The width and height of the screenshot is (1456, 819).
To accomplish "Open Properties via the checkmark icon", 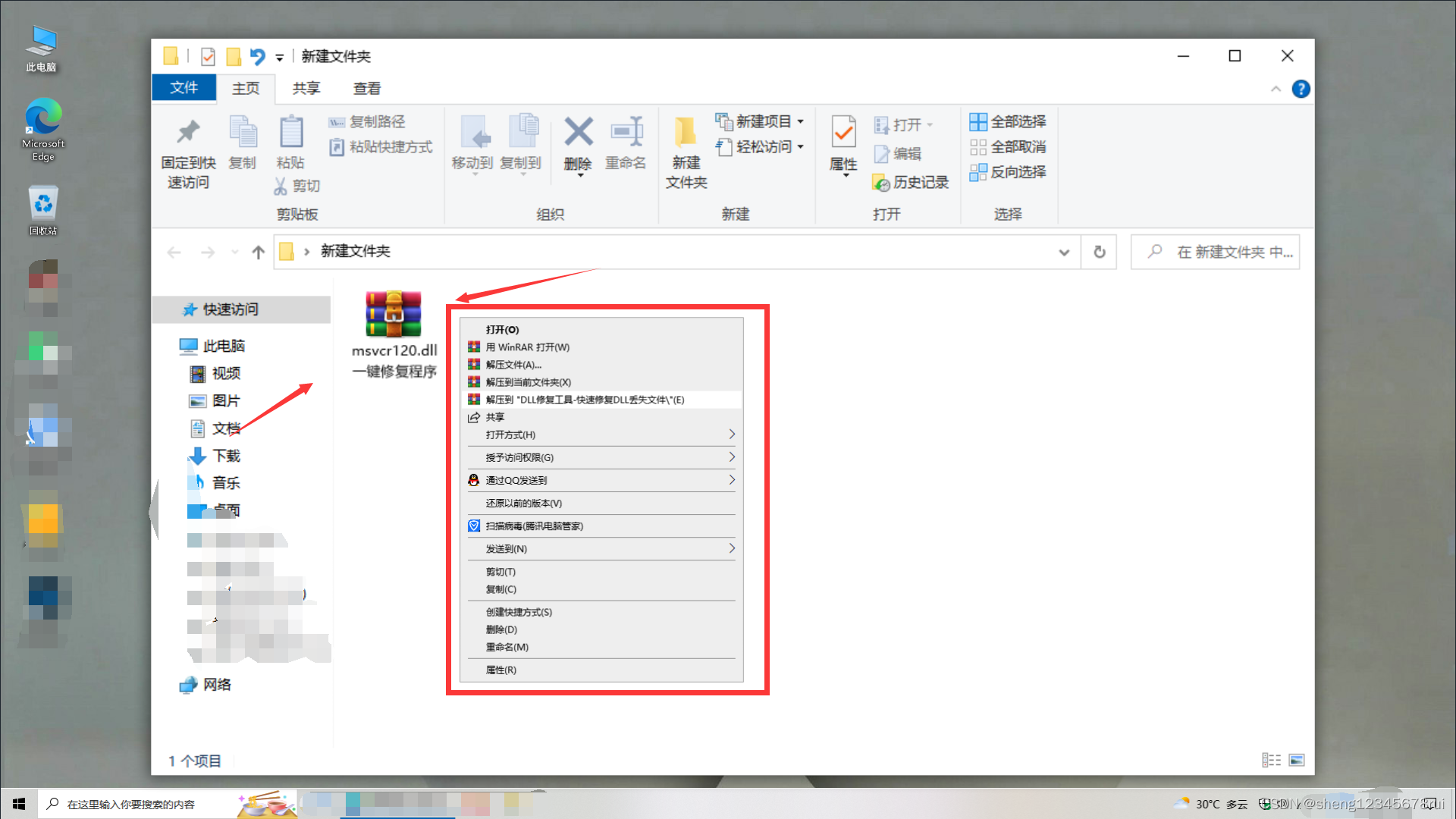I will (x=843, y=133).
